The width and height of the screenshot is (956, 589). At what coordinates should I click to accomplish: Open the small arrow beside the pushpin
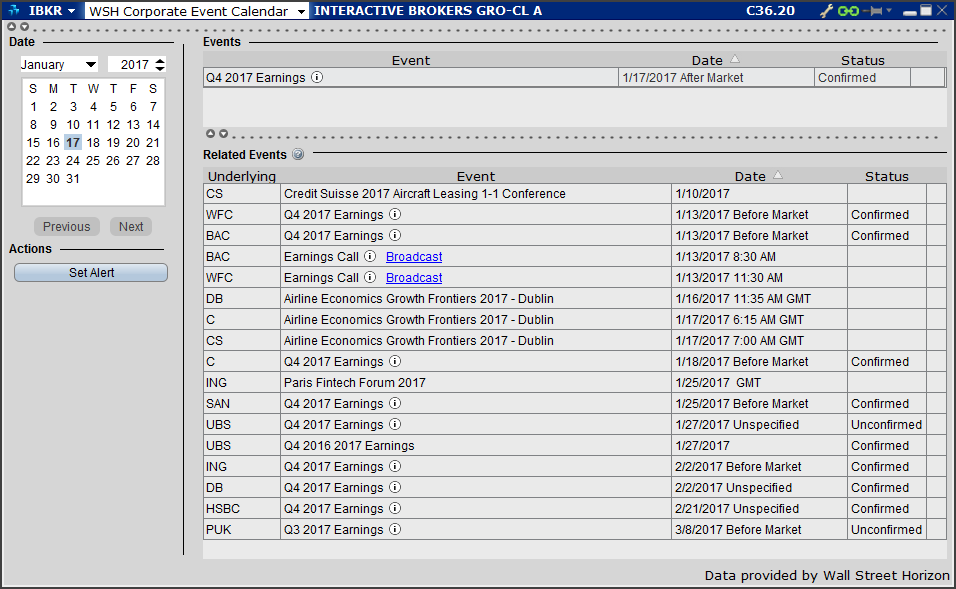(x=889, y=10)
